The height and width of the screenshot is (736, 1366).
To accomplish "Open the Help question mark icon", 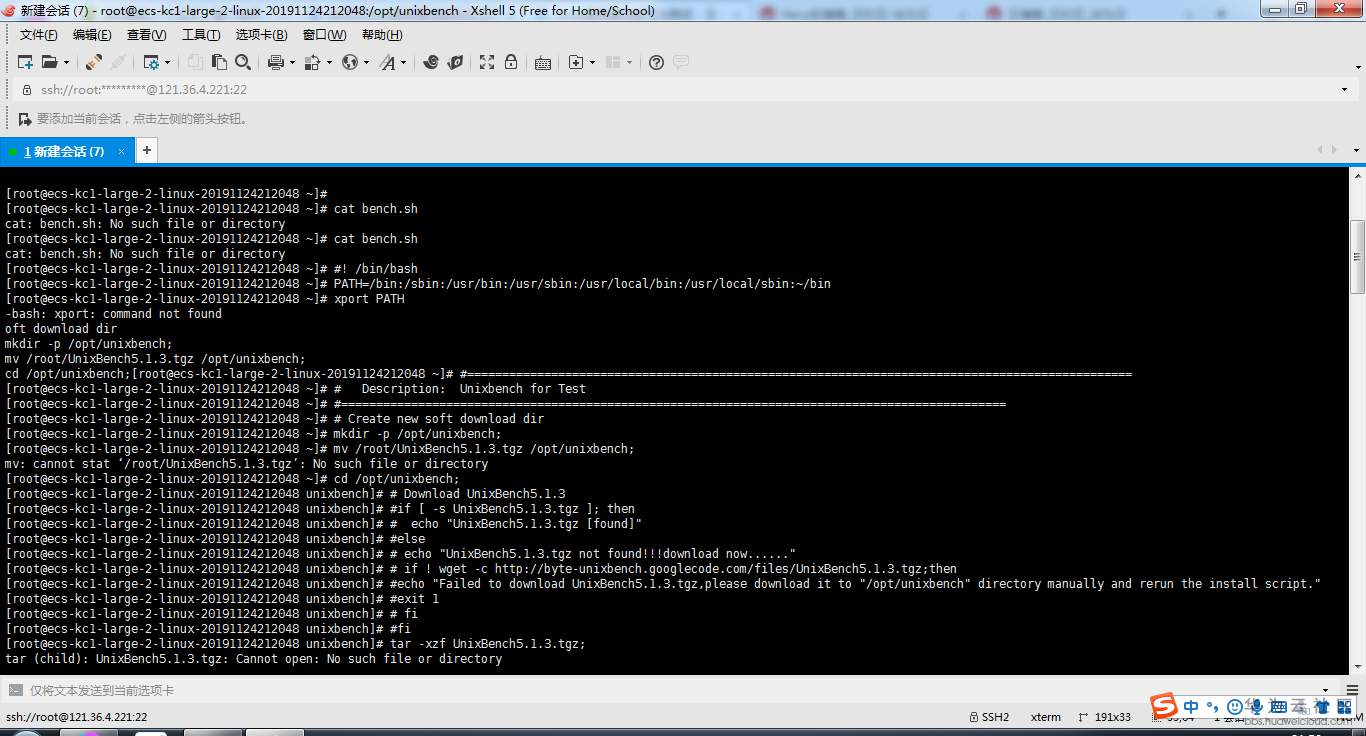I will coord(656,62).
